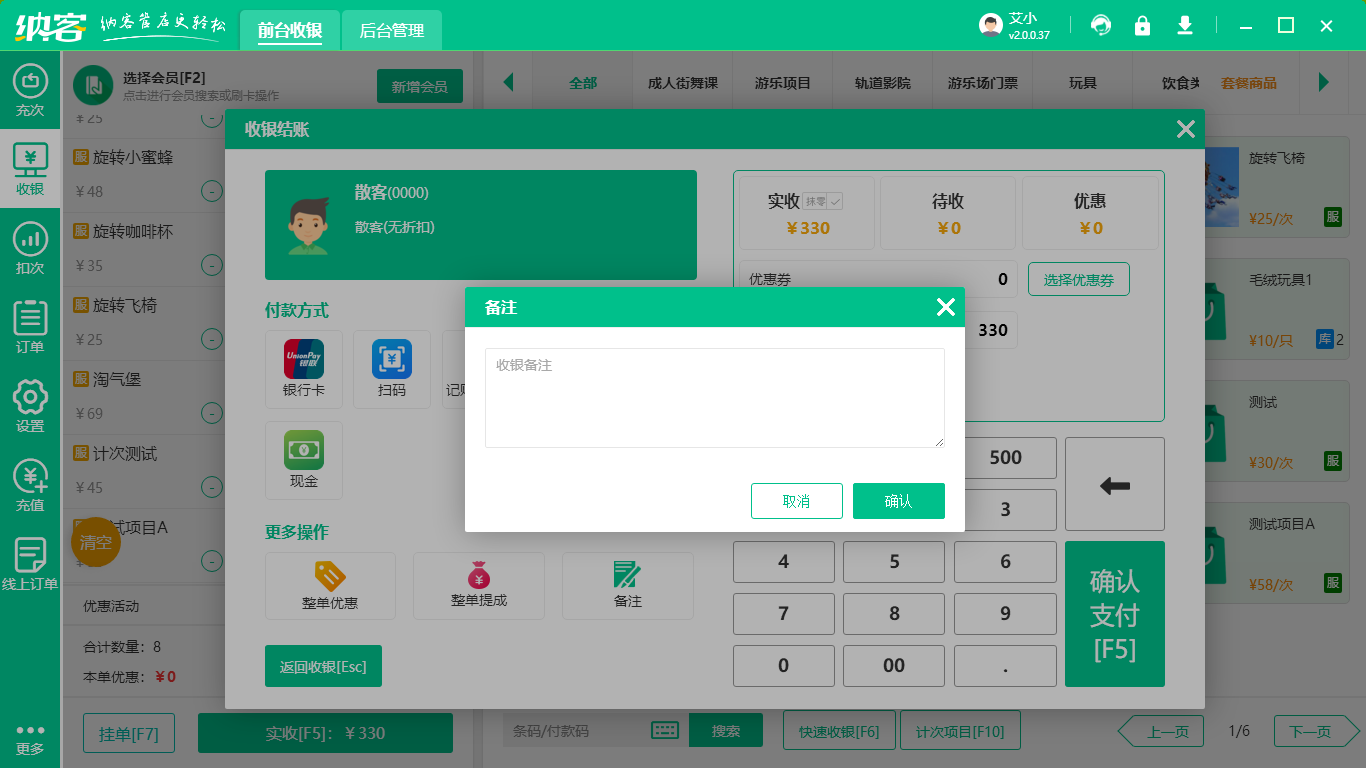Select the 套餐商品 category tab
Screen dimensions: 1366x768
(x=1251, y=83)
